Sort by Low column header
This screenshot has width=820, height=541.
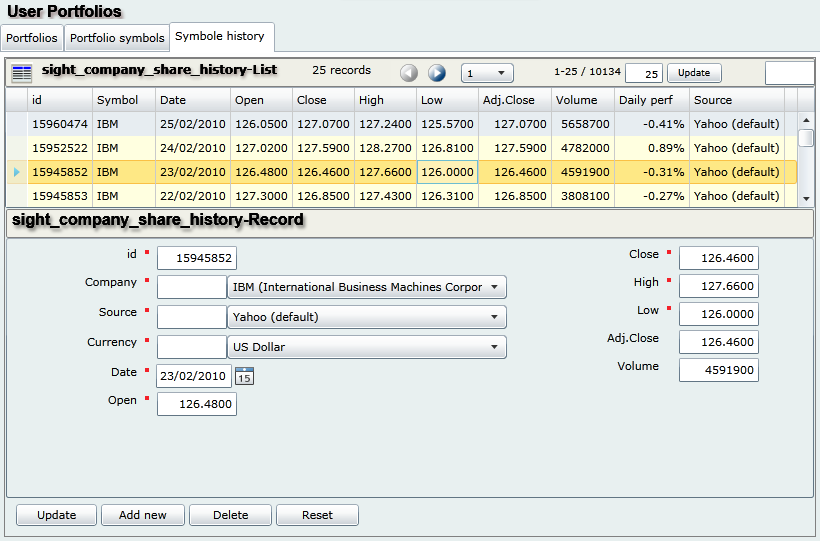click(x=448, y=100)
